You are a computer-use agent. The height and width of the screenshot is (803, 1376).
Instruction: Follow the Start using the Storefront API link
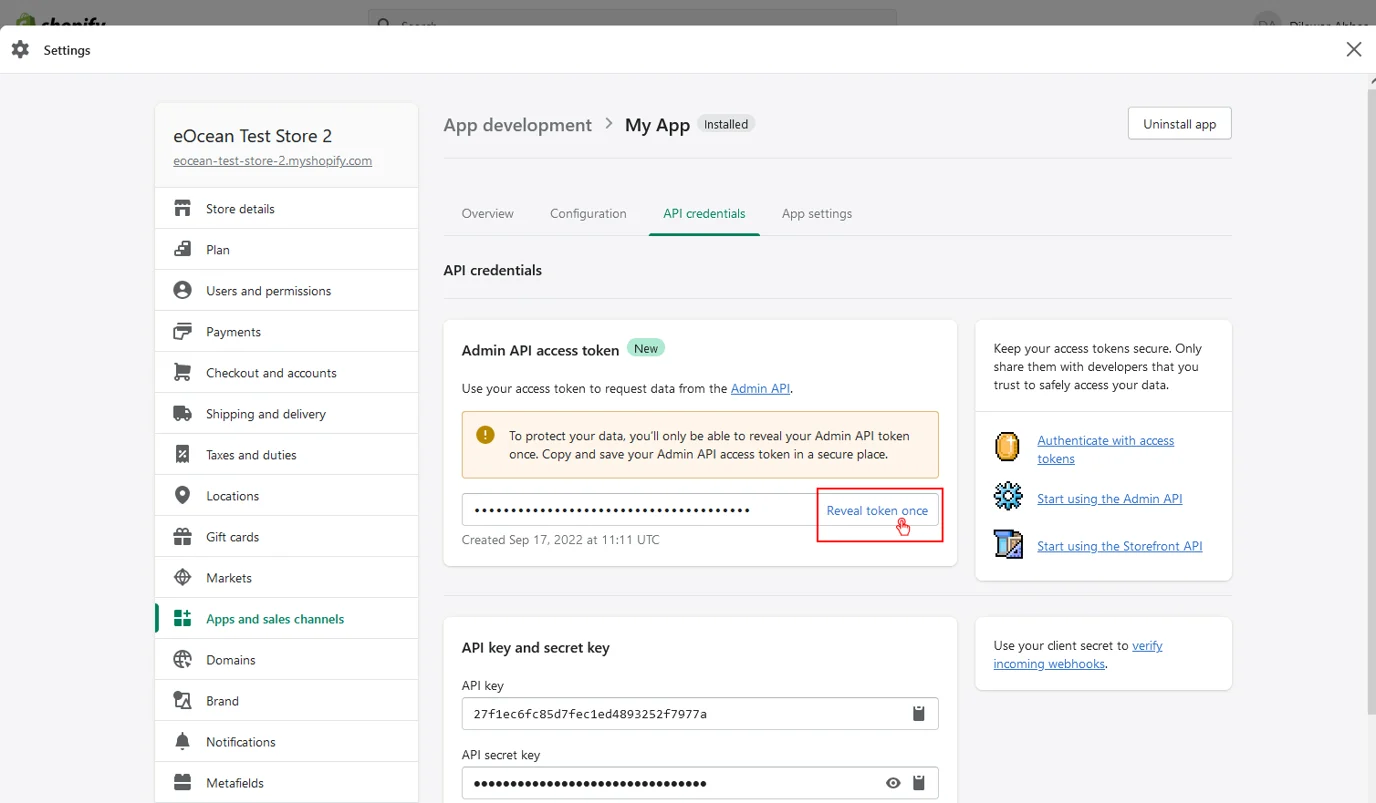1119,546
